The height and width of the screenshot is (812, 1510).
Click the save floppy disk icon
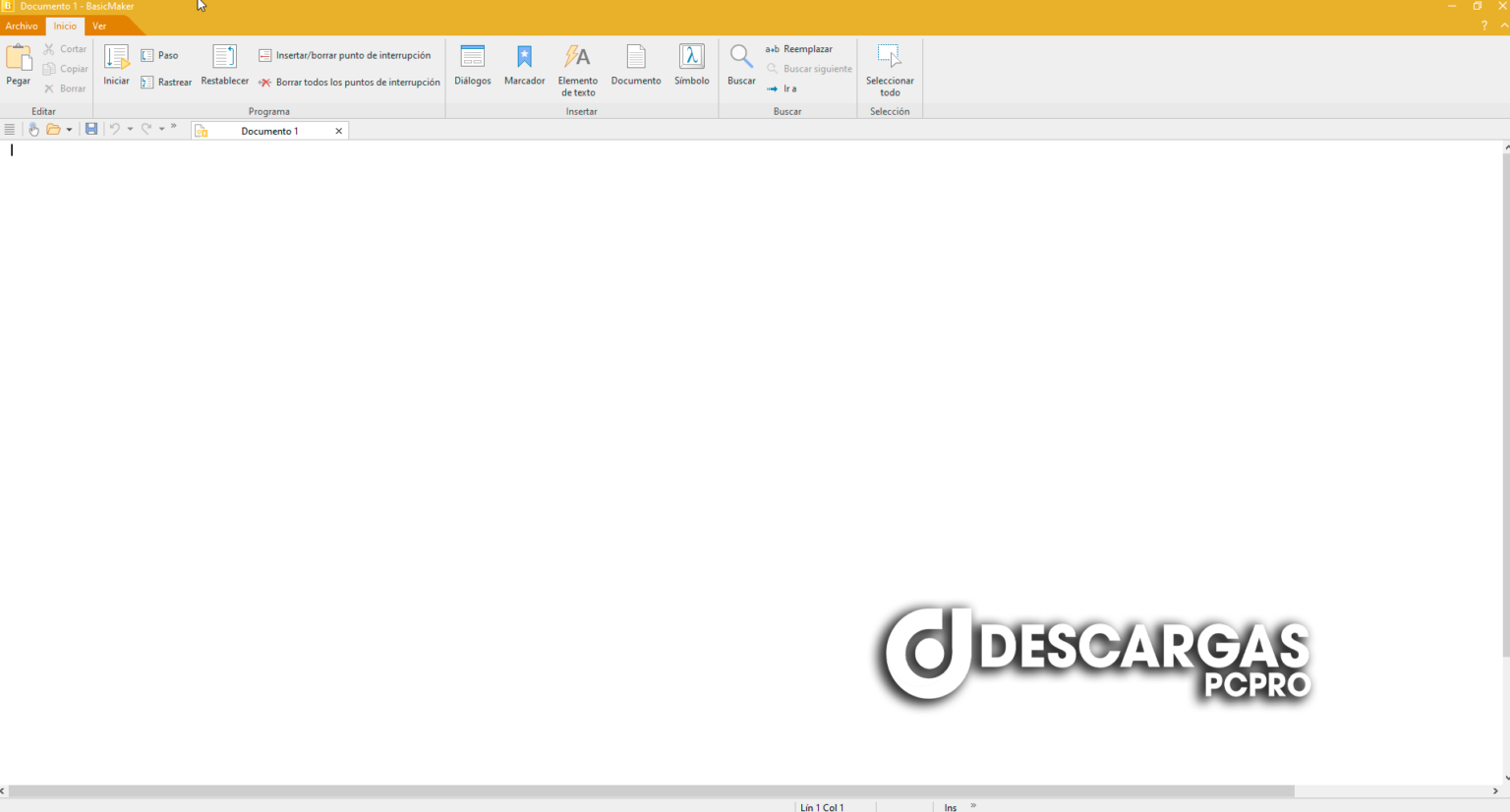[91, 130]
